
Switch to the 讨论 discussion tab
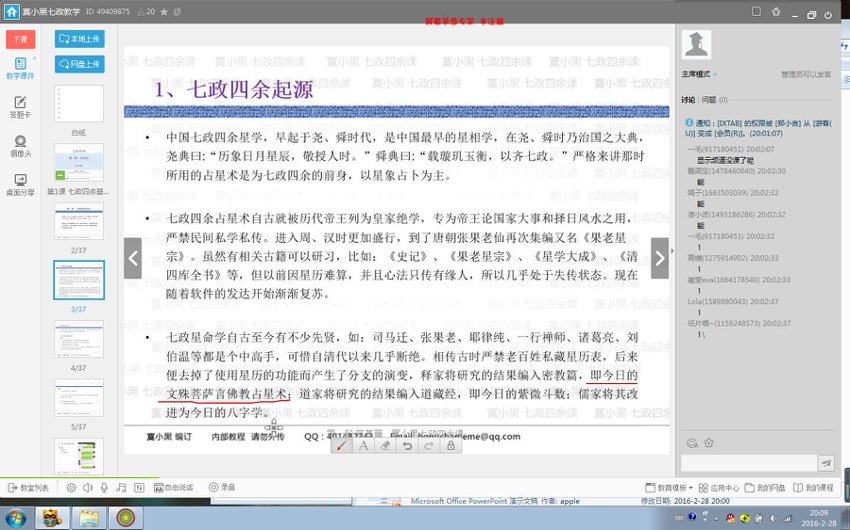click(x=688, y=100)
